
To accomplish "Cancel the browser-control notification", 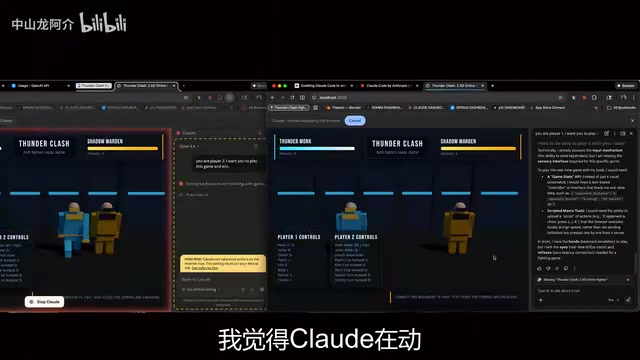I will point(355,121).
